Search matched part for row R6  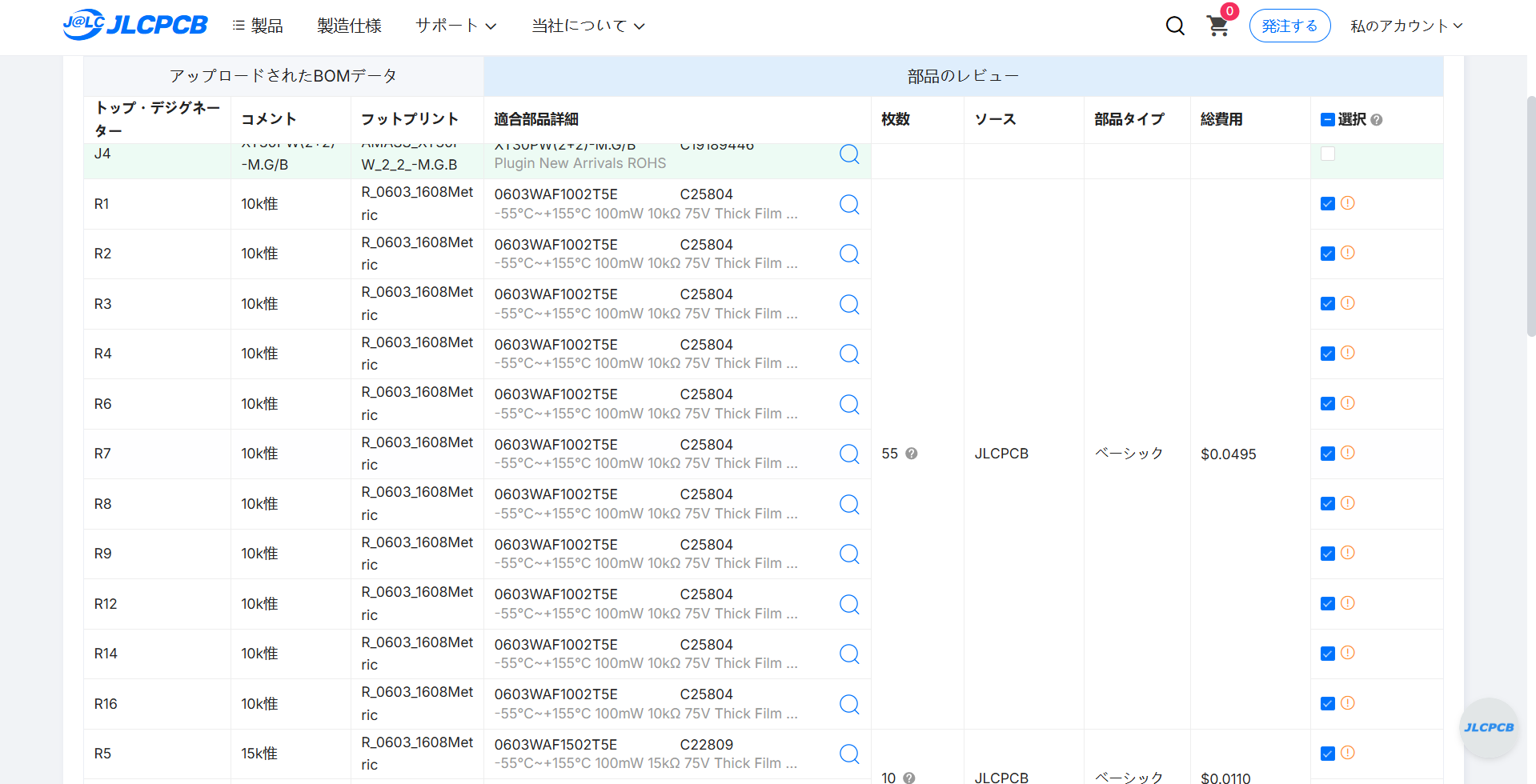849,404
